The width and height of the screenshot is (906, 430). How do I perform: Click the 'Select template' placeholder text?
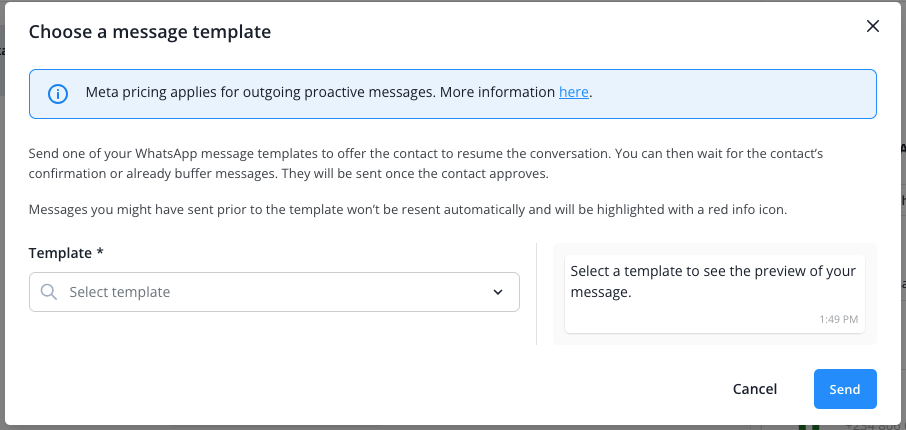point(120,292)
